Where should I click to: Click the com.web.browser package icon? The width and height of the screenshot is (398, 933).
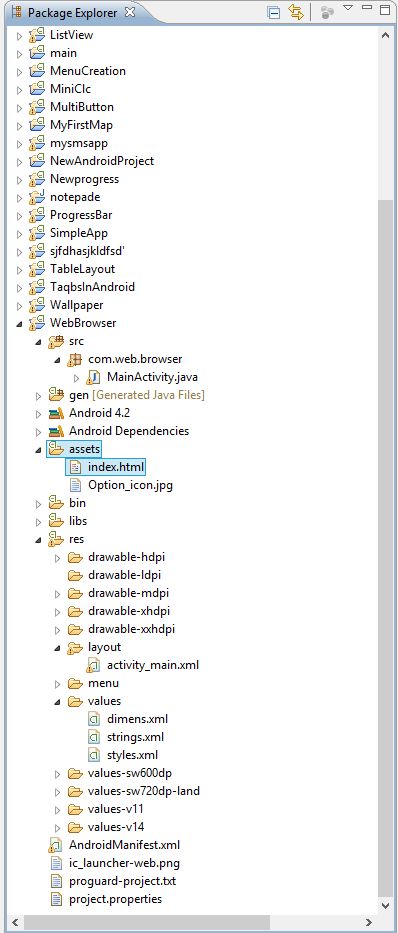click(76, 359)
